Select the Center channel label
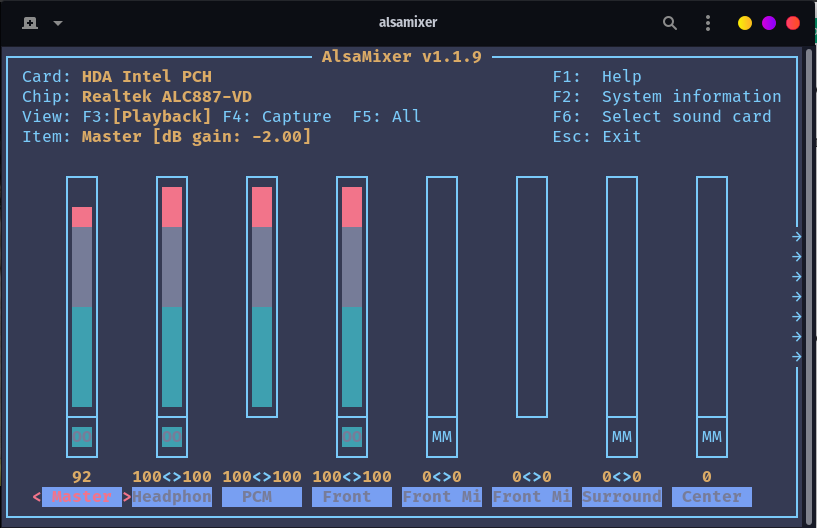Screen dimensions: 817x528 click(x=712, y=497)
